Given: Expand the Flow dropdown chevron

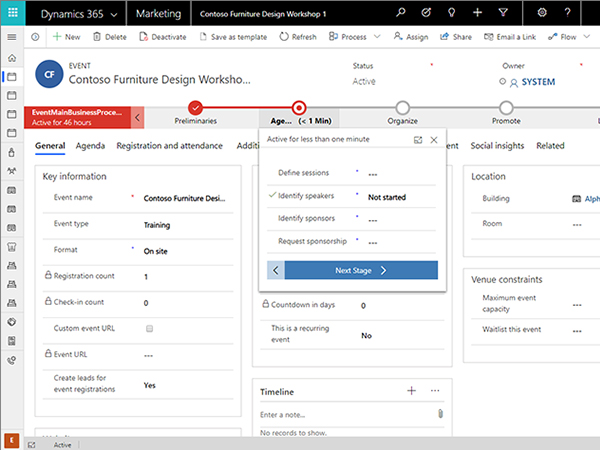Looking at the screenshot, I should point(587,37).
